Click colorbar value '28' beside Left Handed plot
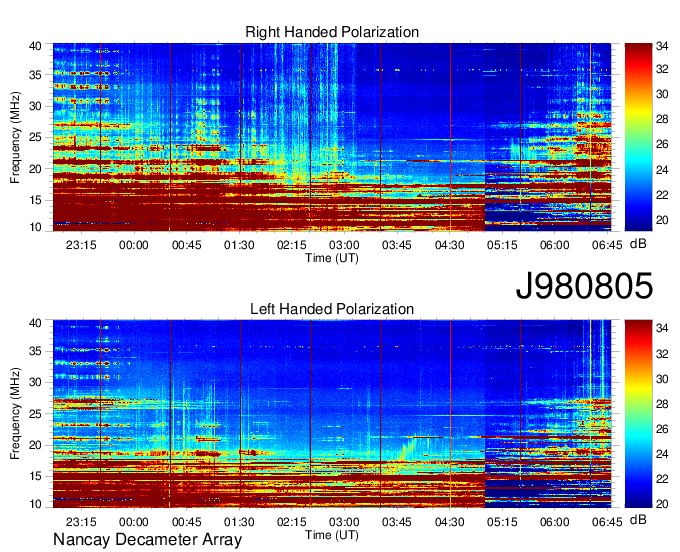The height and width of the screenshot is (552, 680). tap(662, 403)
